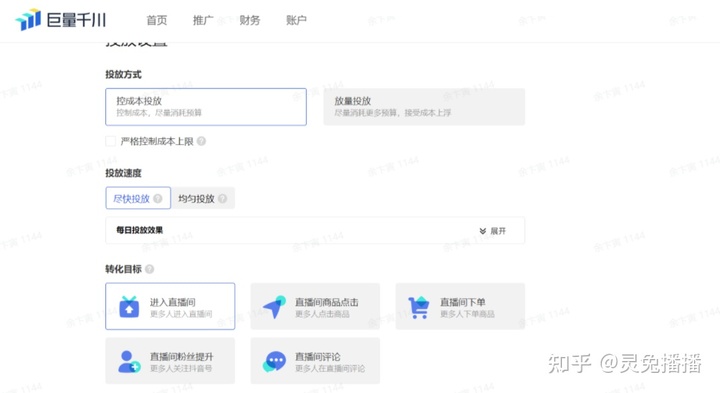Click the 投放速度 heading
The width and height of the screenshot is (720, 393).
[124, 173]
